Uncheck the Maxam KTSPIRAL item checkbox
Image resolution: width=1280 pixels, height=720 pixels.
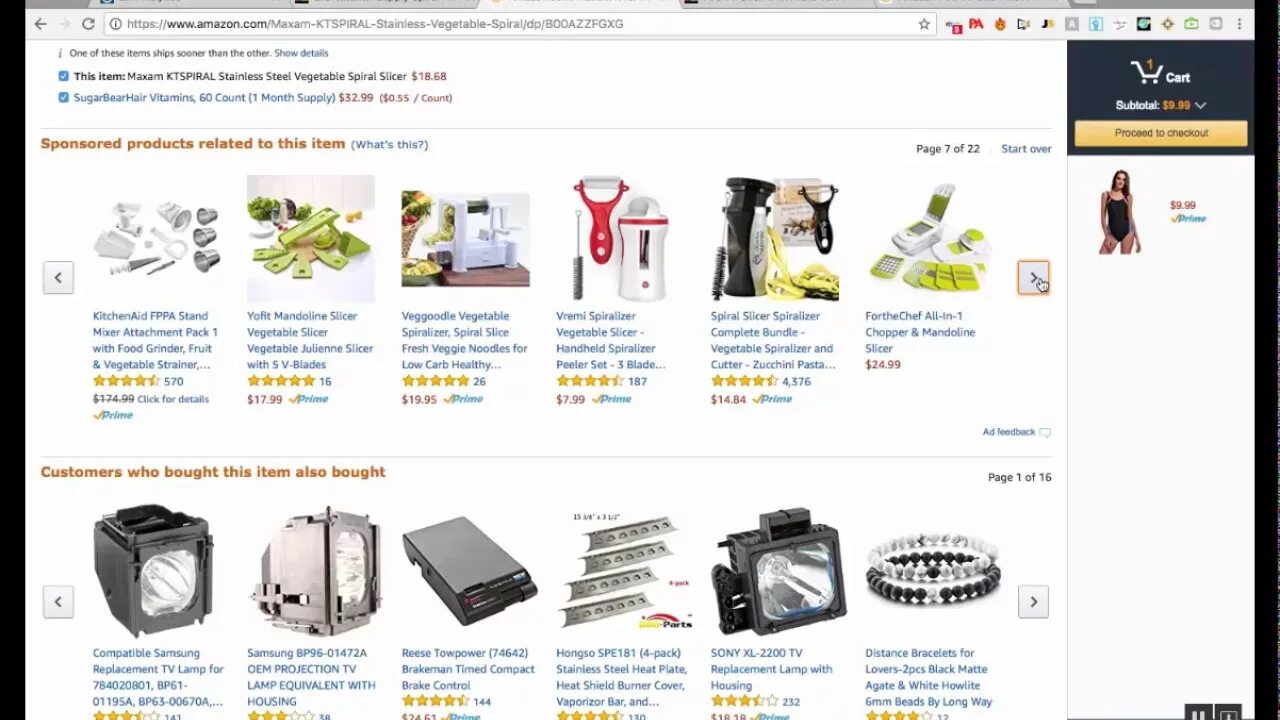[x=64, y=76]
